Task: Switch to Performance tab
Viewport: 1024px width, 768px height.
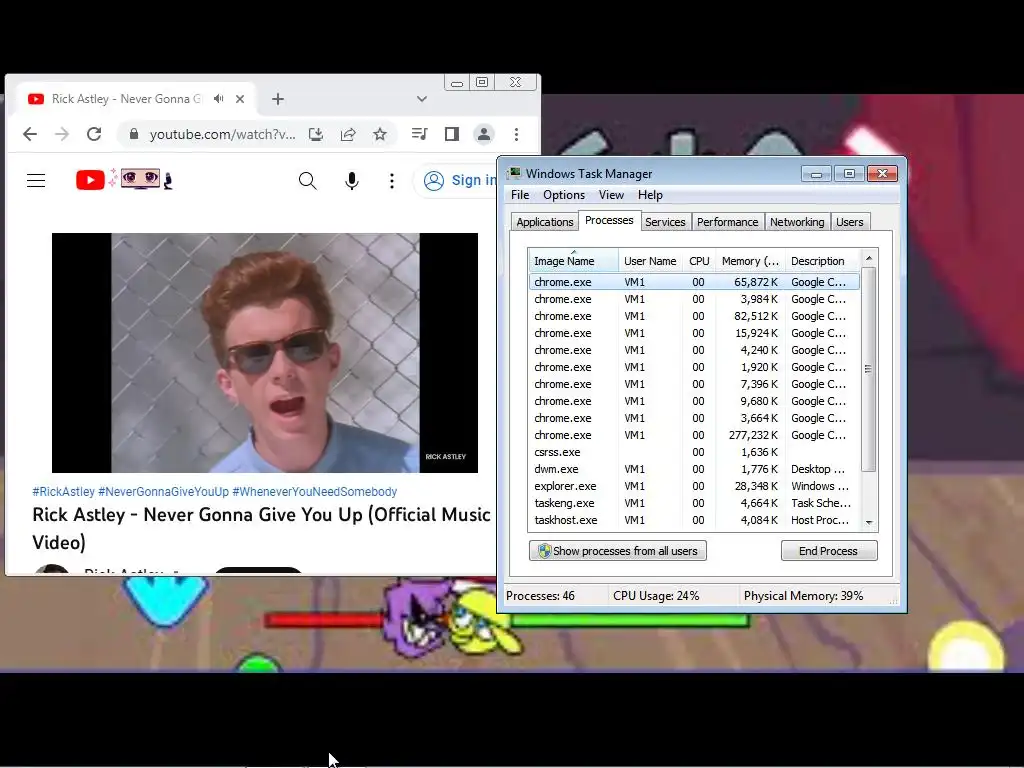Action: (727, 222)
